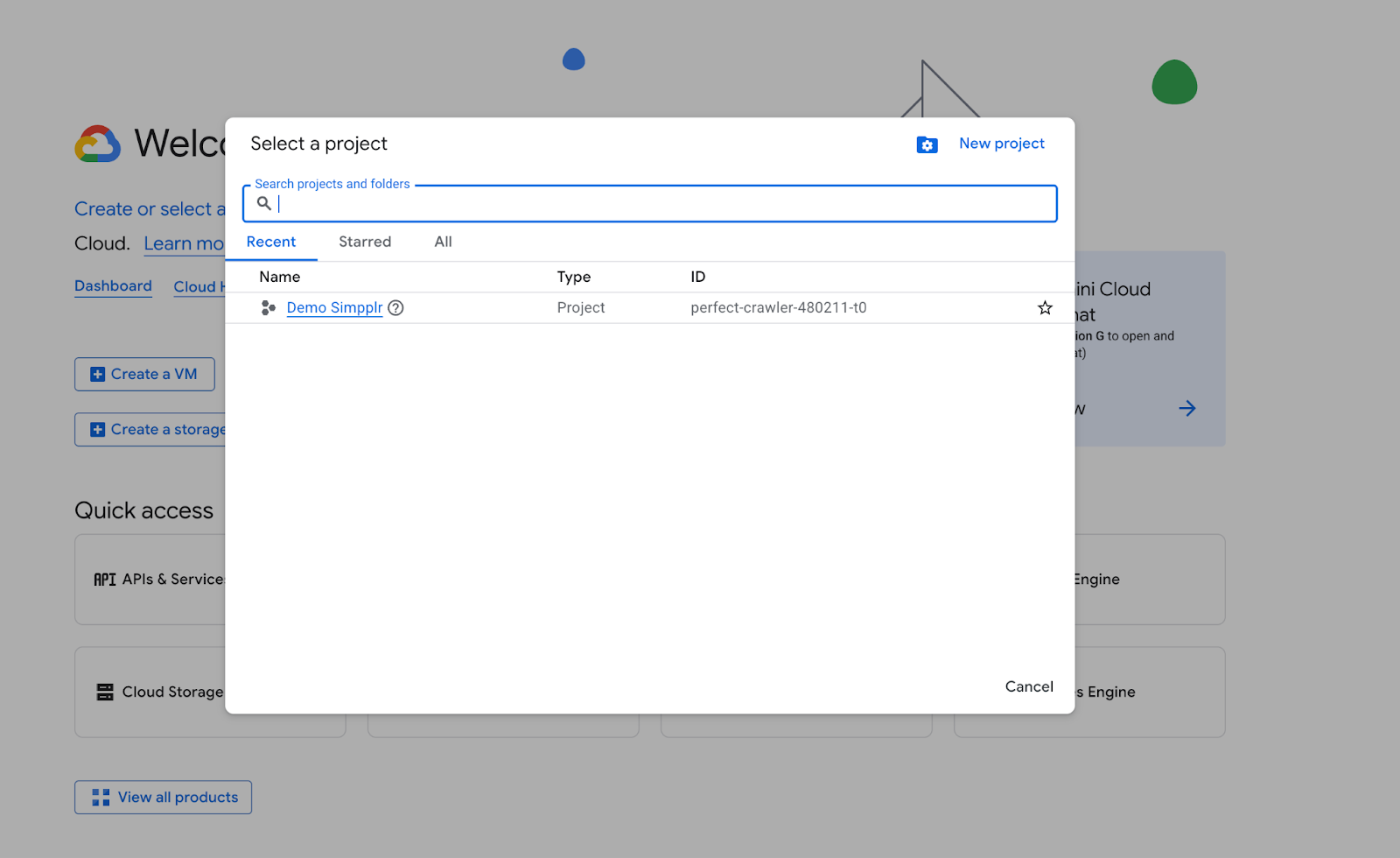The image size is (1400, 858).
Task: Click the Name column header
Action: 280,278
